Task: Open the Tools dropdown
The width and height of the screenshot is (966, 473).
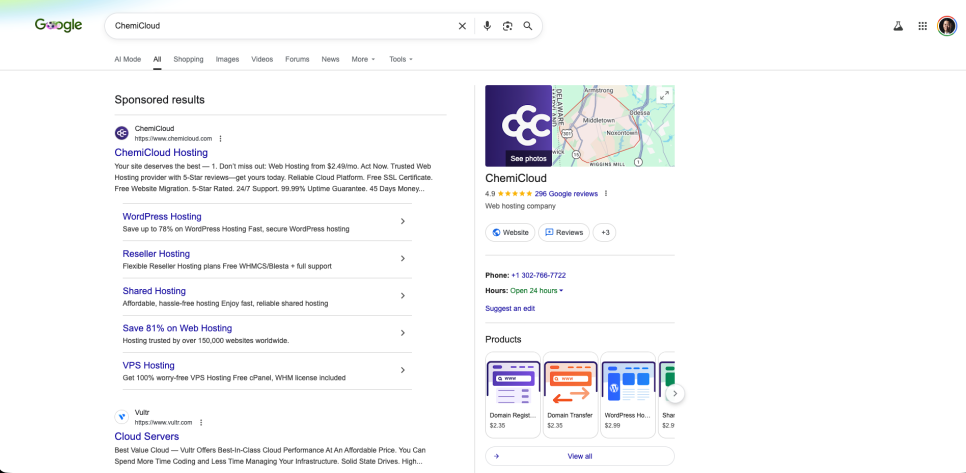Action: point(401,59)
